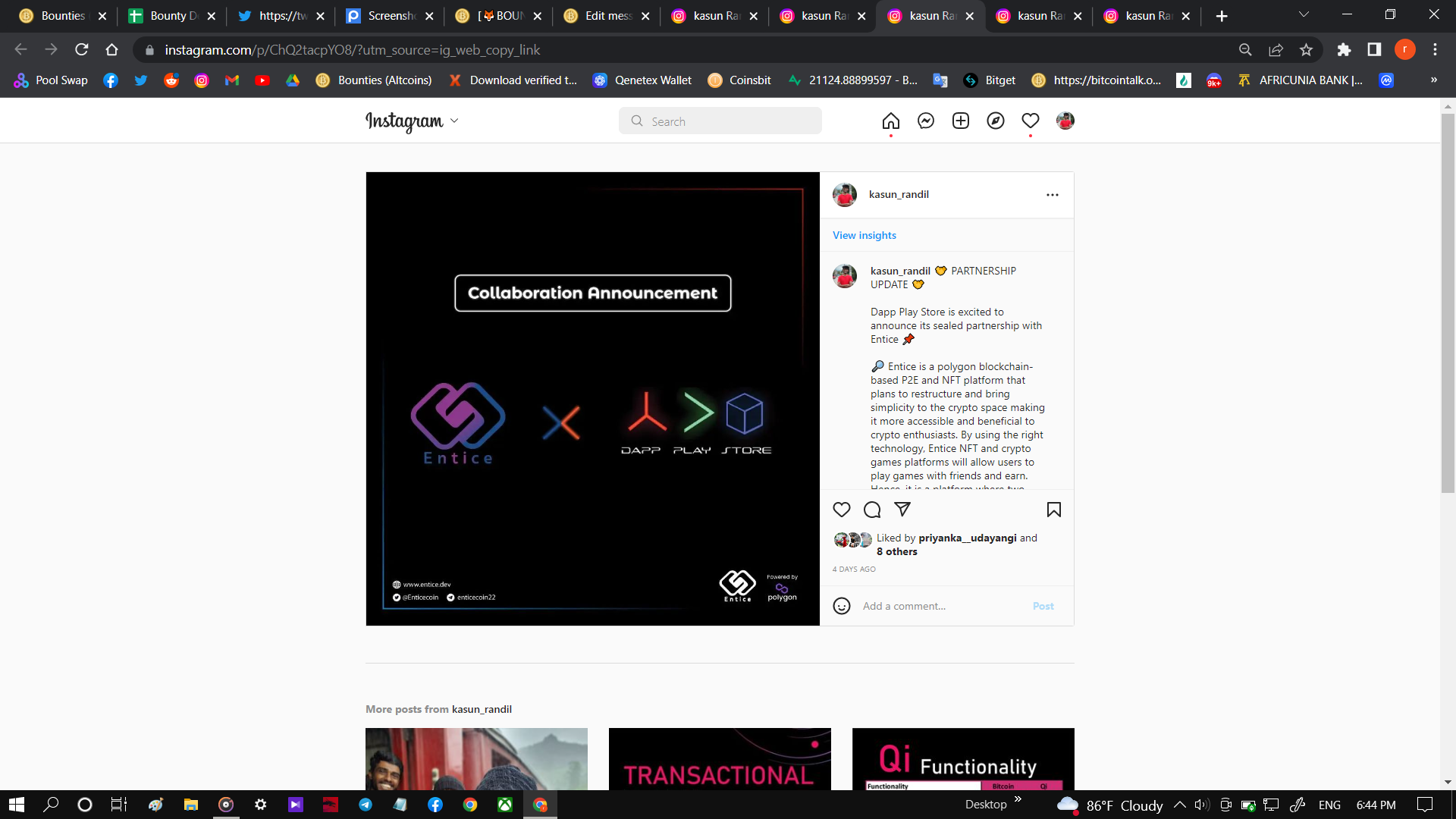The height and width of the screenshot is (819, 1456).
Task: Show more bookmarks chevron
Action: pos(1433,80)
